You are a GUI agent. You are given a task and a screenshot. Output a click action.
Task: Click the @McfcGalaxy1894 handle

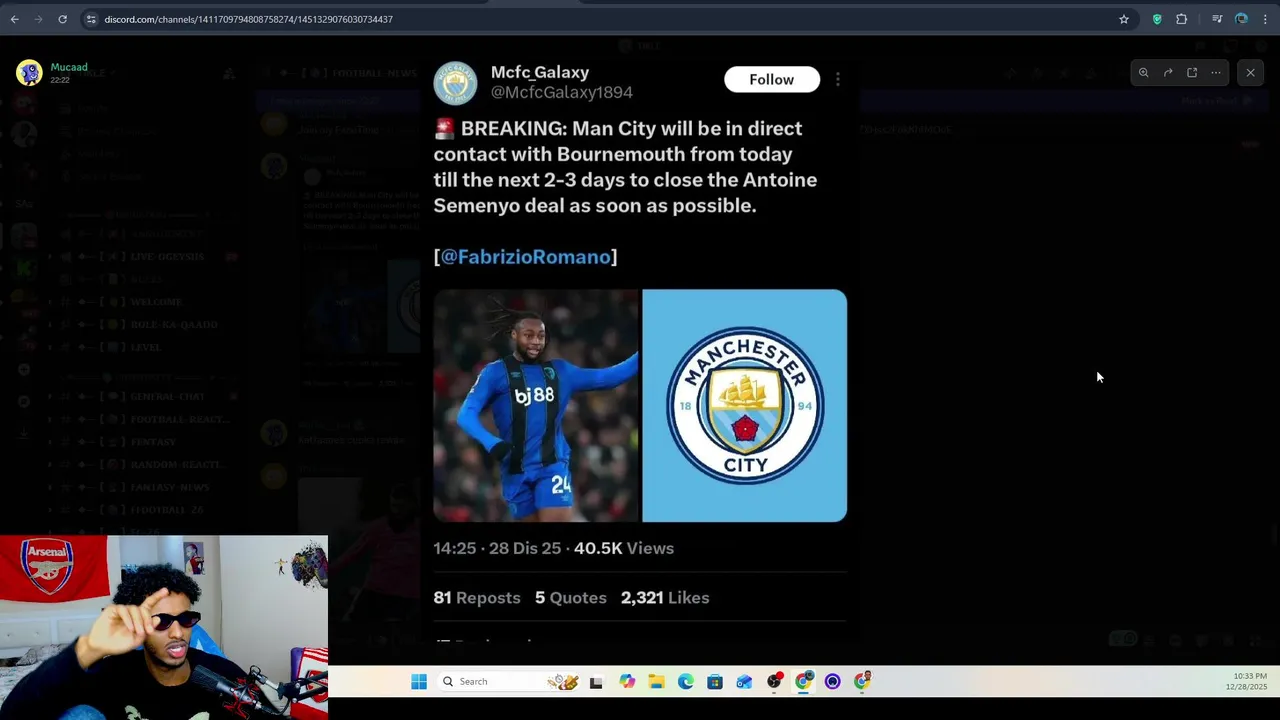(562, 92)
